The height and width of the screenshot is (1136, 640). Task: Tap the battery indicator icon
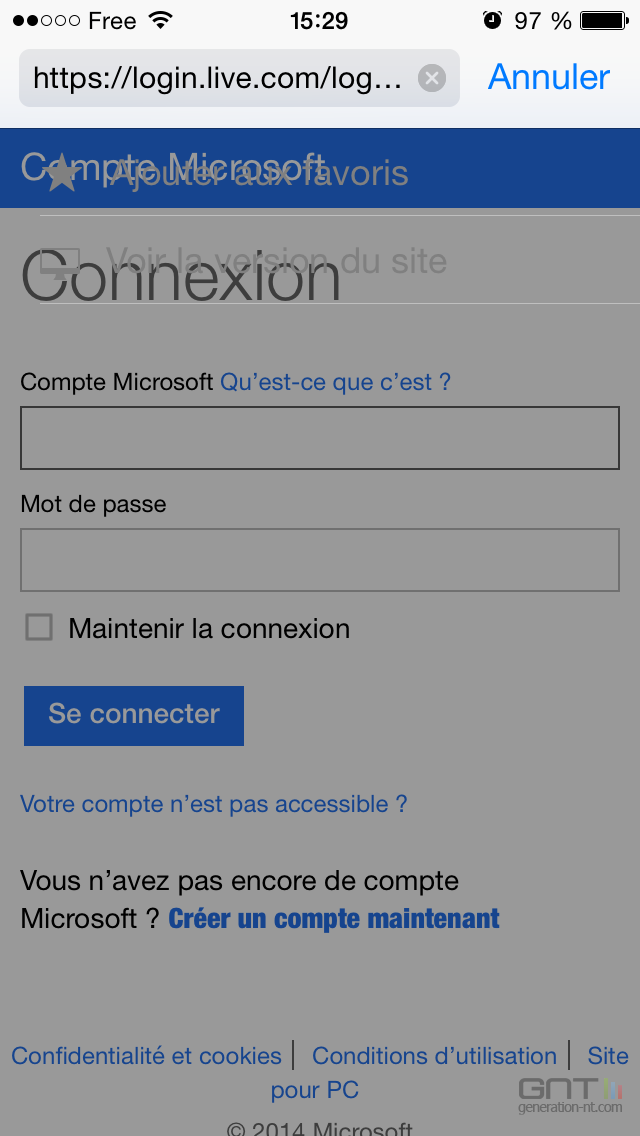coord(604,20)
